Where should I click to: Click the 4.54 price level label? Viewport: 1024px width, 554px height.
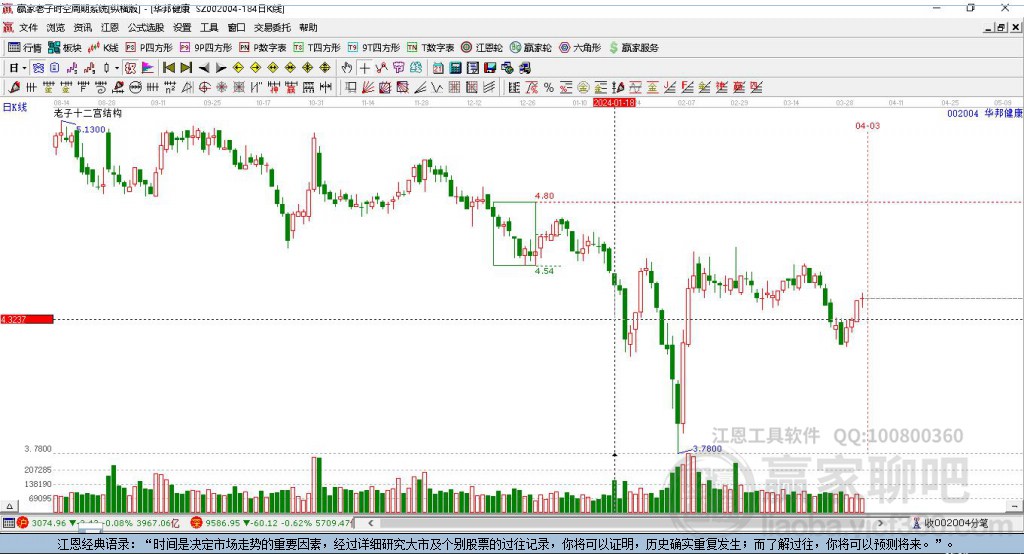coord(544,270)
